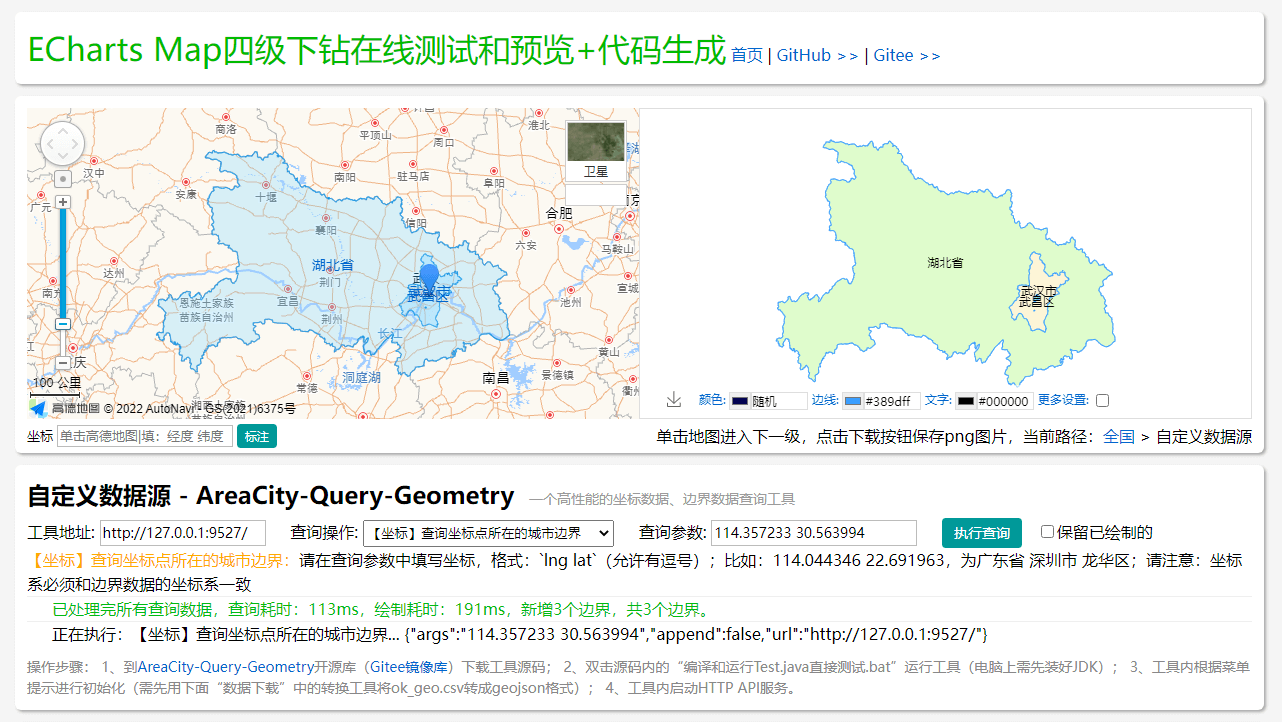This screenshot has width=1282, height=722.
Task: Click the #389dff border color field
Action: coord(892,401)
